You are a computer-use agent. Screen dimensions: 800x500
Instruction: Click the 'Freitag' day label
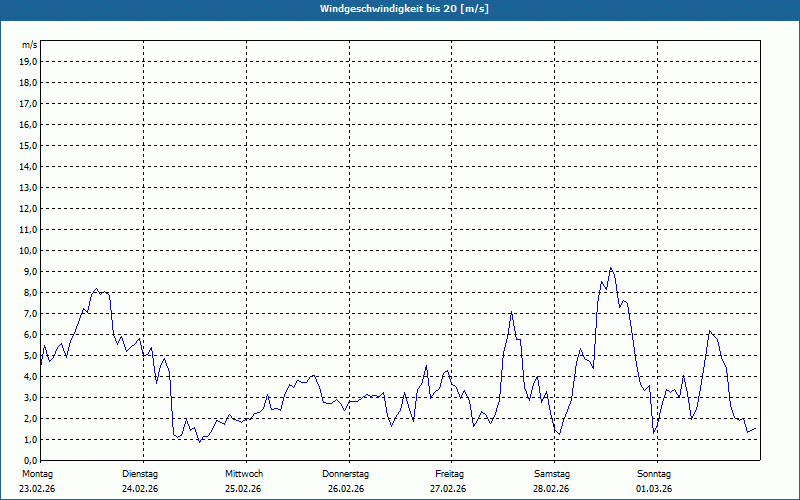[x=449, y=474]
